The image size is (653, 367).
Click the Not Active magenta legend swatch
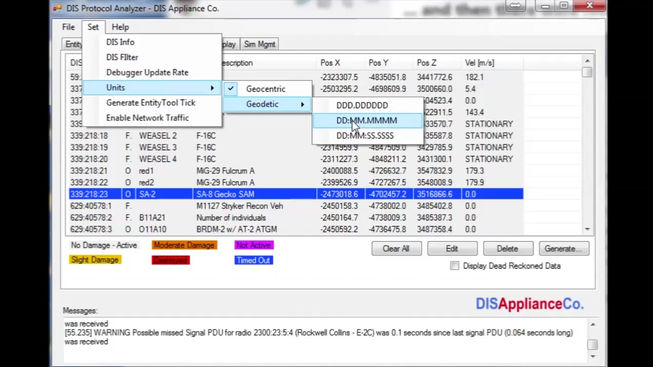click(x=254, y=245)
